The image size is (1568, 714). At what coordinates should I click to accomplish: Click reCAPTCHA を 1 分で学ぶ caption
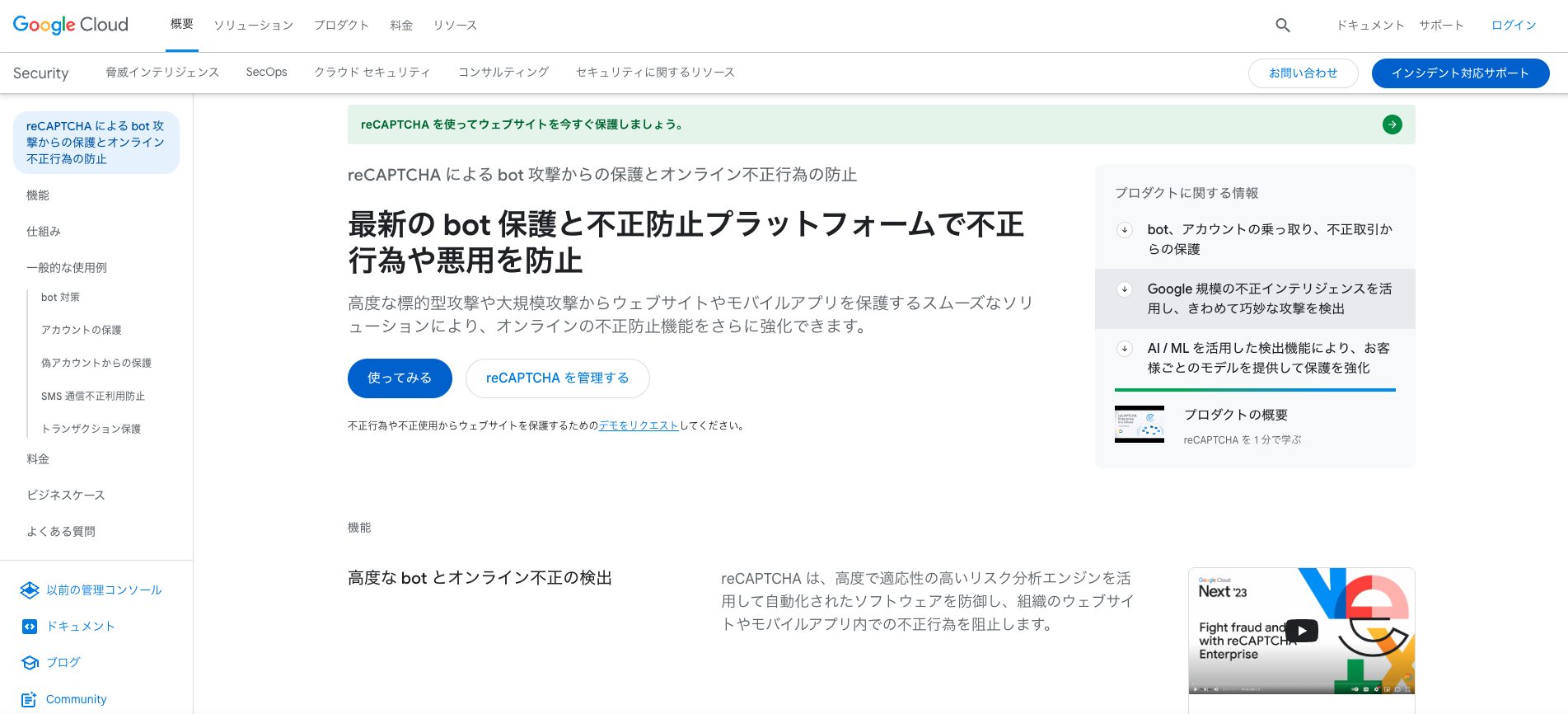coord(1243,440)
